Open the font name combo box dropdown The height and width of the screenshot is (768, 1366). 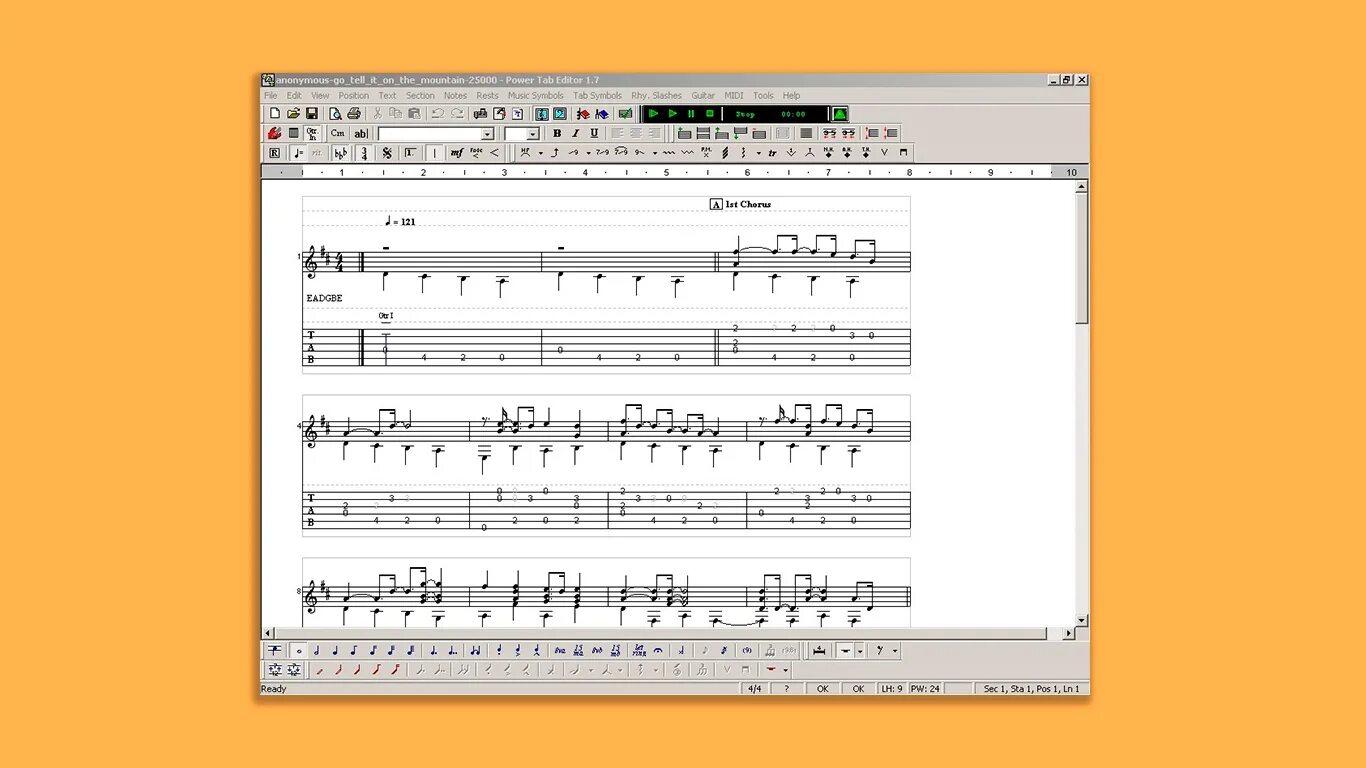coord(487,134)
